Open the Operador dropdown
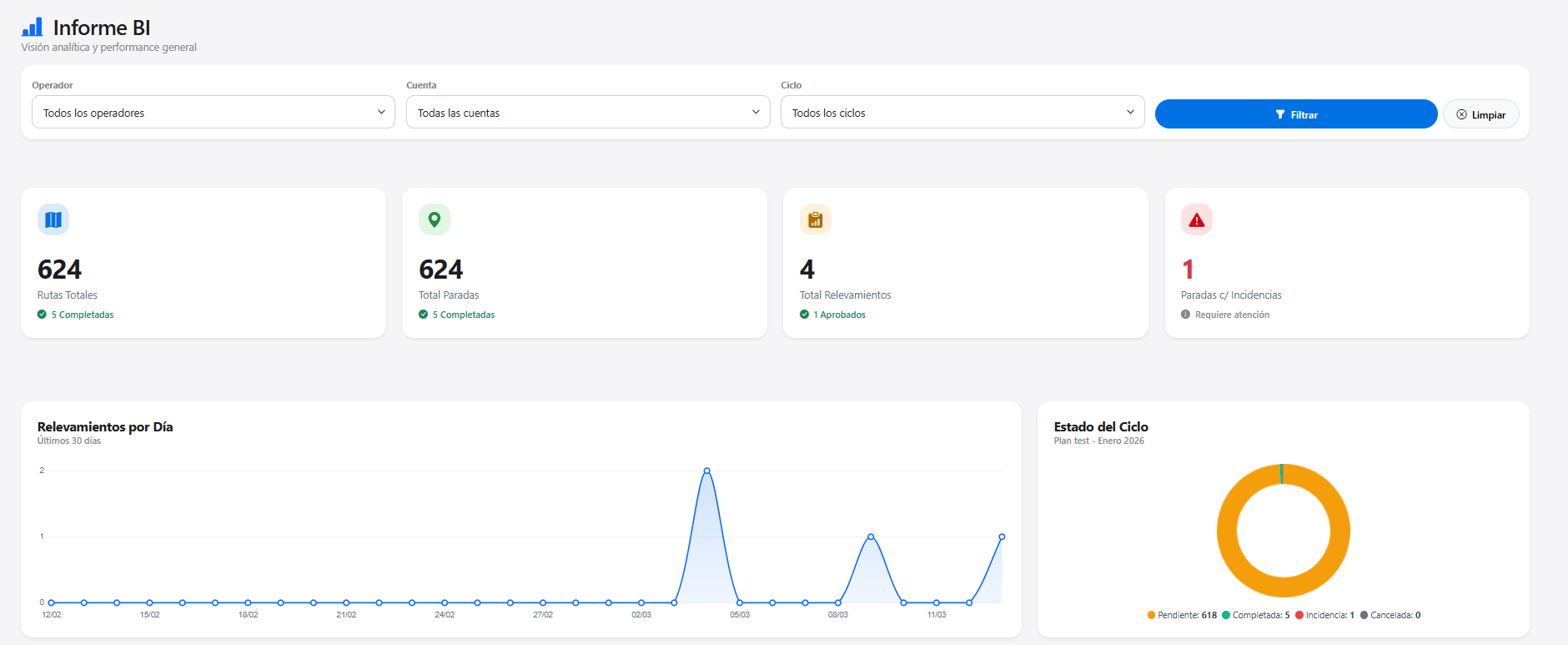The height and width of the screenshot is (645, 1568). click(x=214, y=112)
